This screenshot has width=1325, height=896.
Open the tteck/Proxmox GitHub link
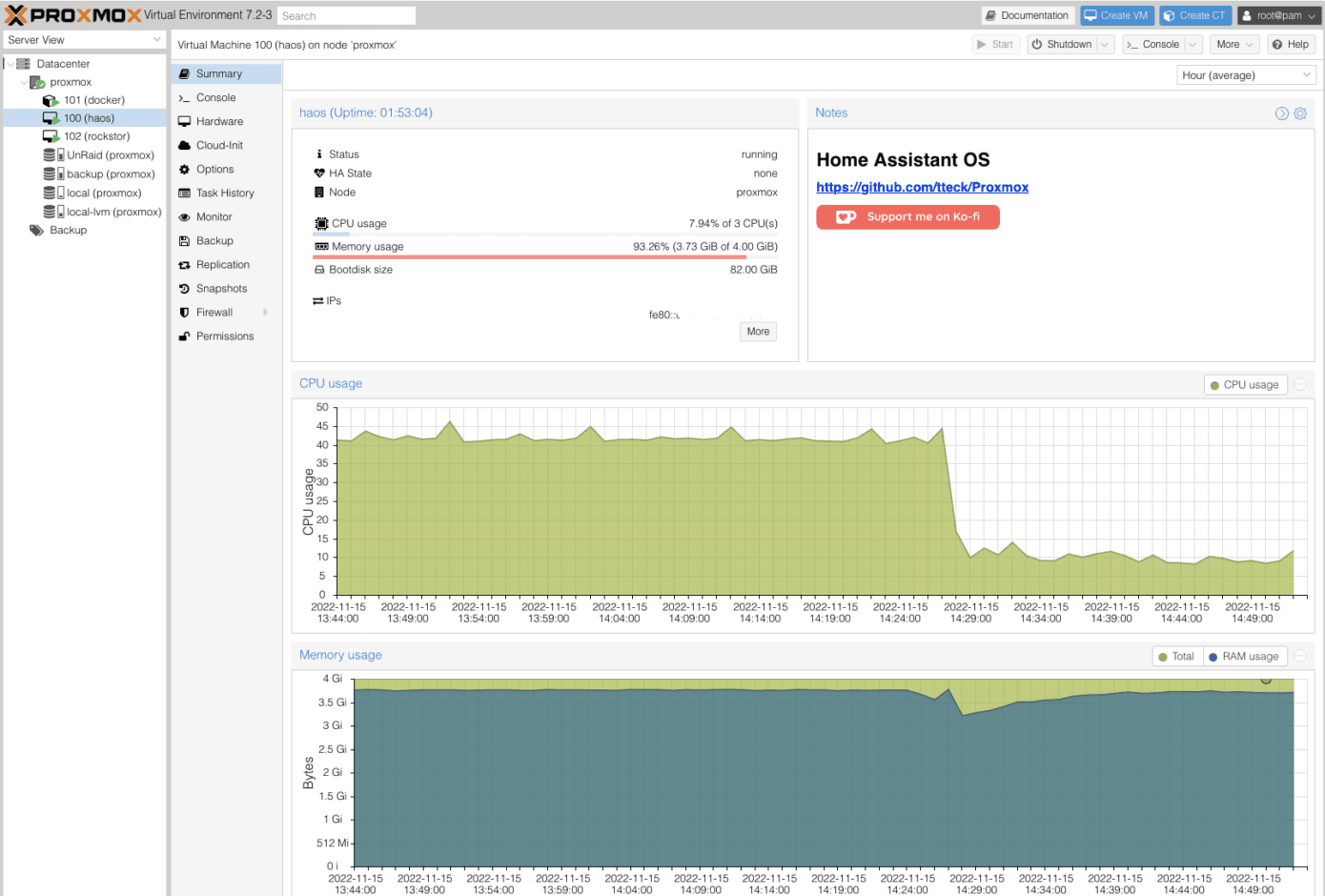click(x=922, y=188)
